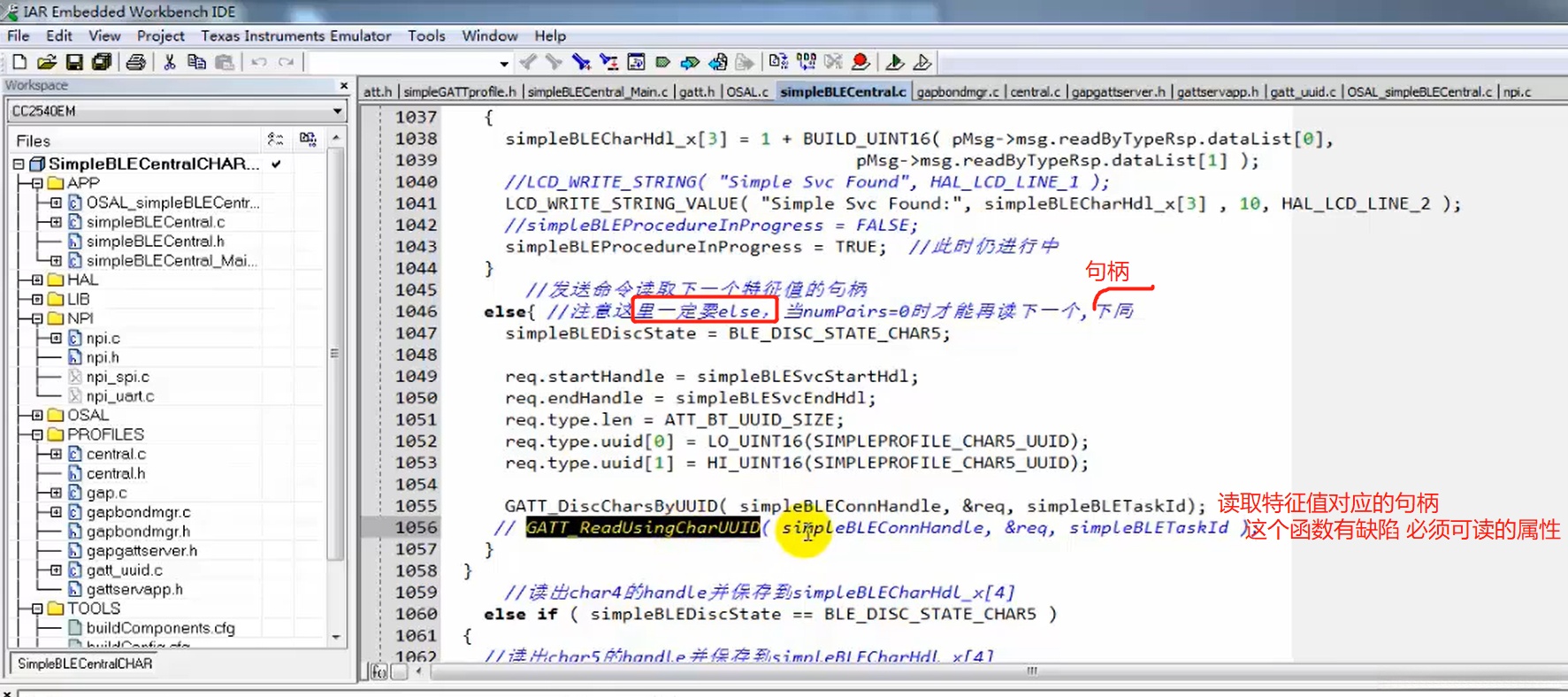1568x697 pixels.
Task: Navigate forward using the toolbar arrow
Action: coord(746,62)
